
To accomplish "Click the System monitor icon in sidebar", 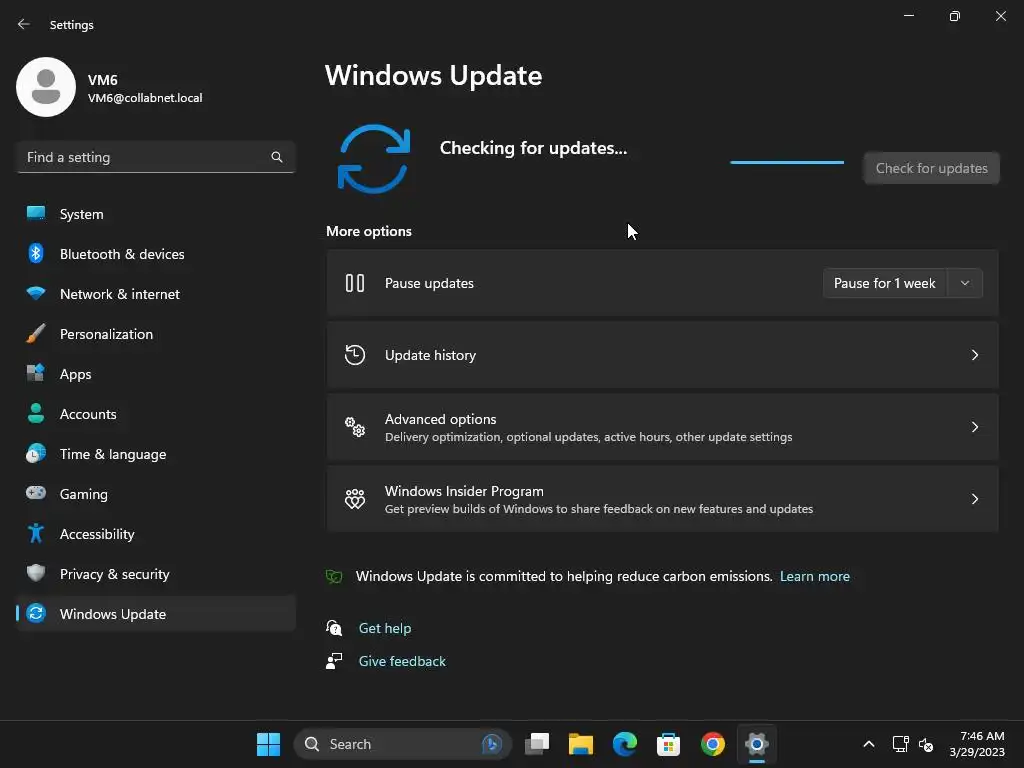I will (36, 213).
